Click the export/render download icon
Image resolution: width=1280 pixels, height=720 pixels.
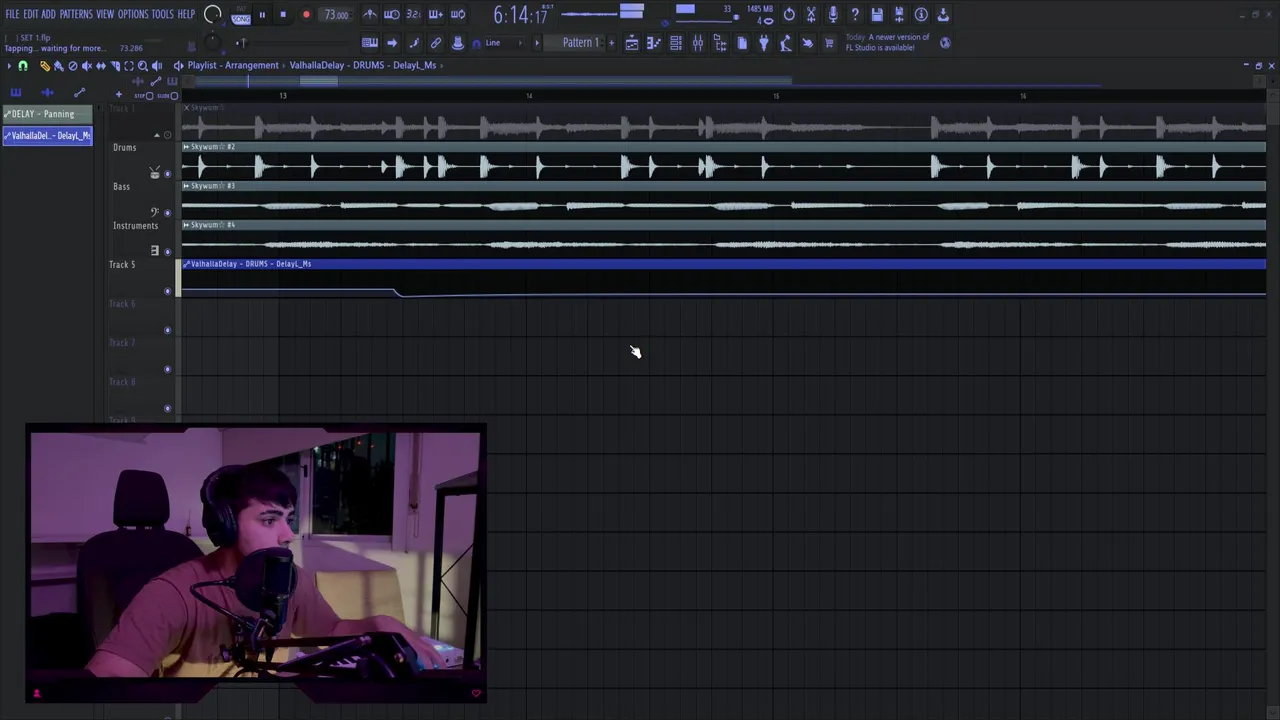pyautogui.click(x=943, y=15)
